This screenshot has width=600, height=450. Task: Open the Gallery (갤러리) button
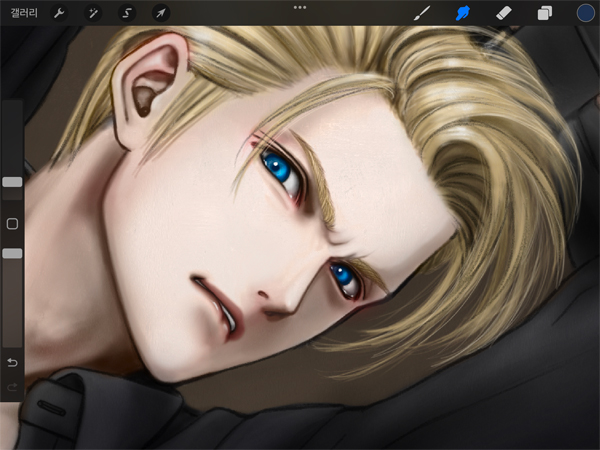(x=24, y=13)
